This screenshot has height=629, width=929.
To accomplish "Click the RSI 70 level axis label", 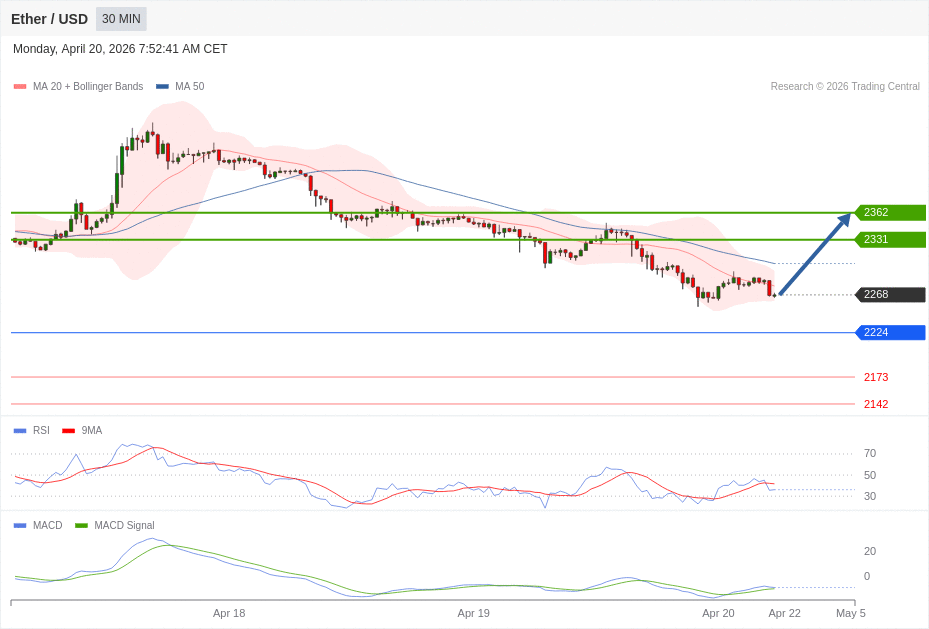I will click(x=870, y=454).
